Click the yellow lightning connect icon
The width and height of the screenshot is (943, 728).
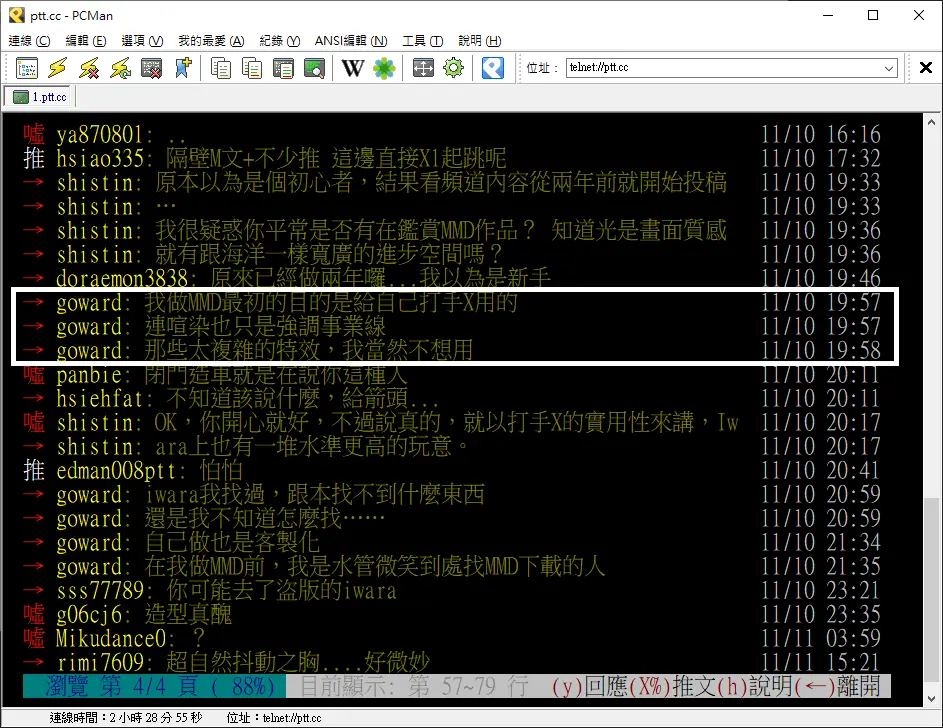[x=58, y=68]
